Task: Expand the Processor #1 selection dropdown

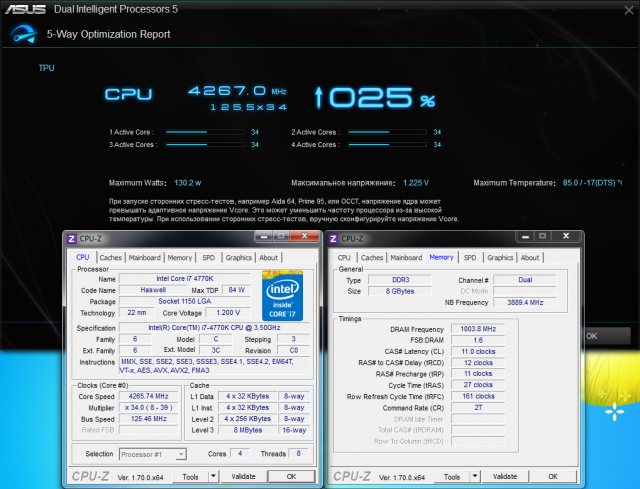Action: point(181,454)
